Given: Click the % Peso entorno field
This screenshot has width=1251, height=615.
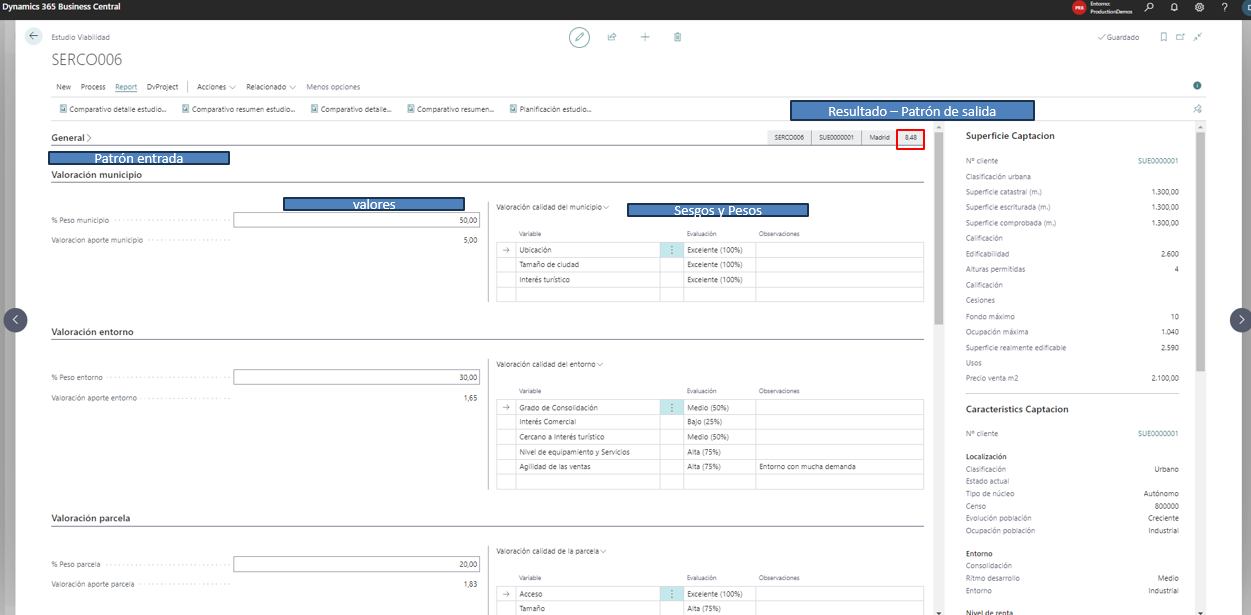Looking at the screenshot, I should coord(357,377).
